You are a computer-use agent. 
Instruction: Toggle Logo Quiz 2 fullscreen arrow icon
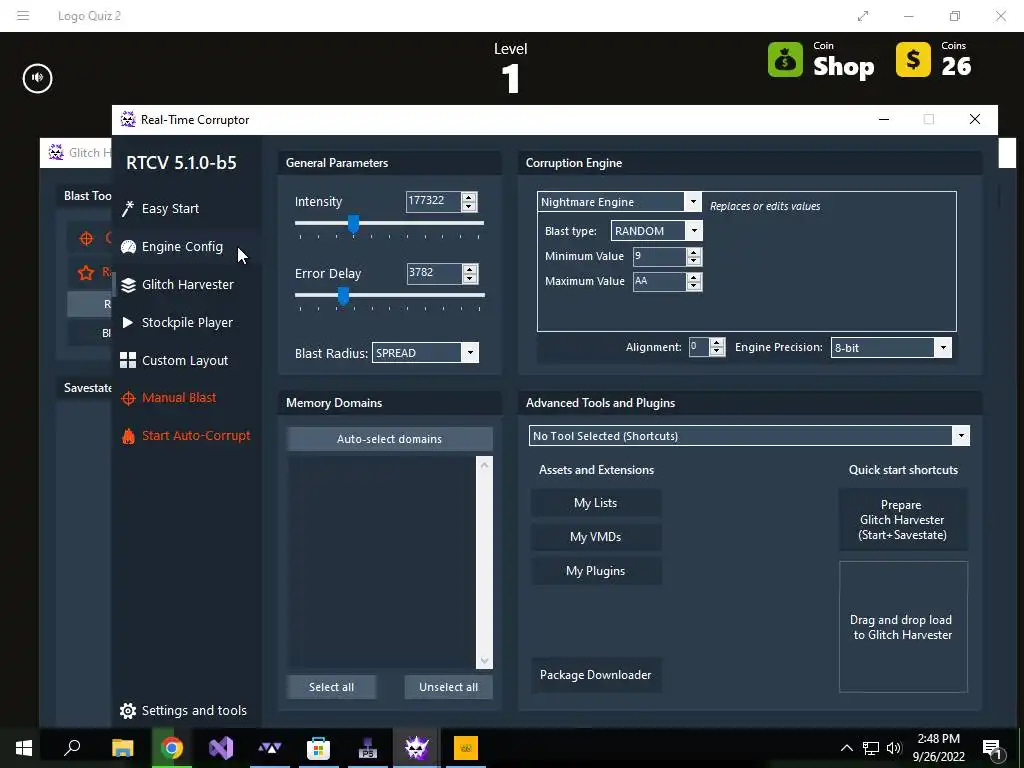[x=863, y=16]
